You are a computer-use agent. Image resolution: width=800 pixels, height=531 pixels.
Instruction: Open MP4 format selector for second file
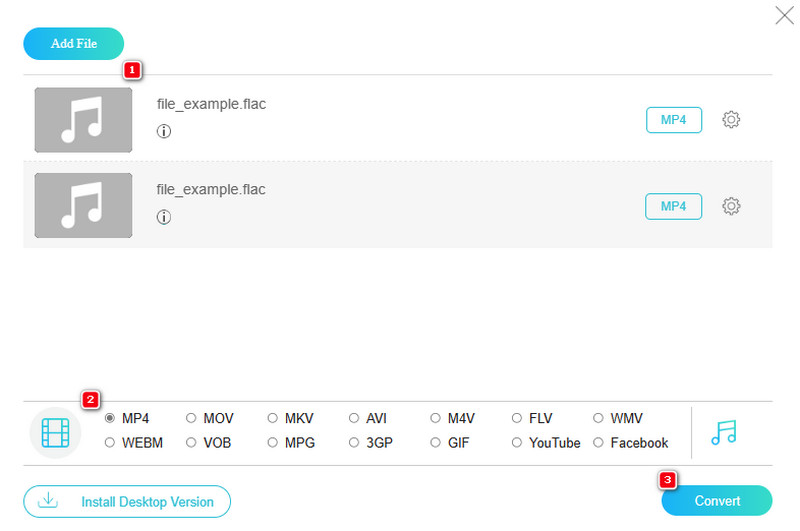coord(673,206)
